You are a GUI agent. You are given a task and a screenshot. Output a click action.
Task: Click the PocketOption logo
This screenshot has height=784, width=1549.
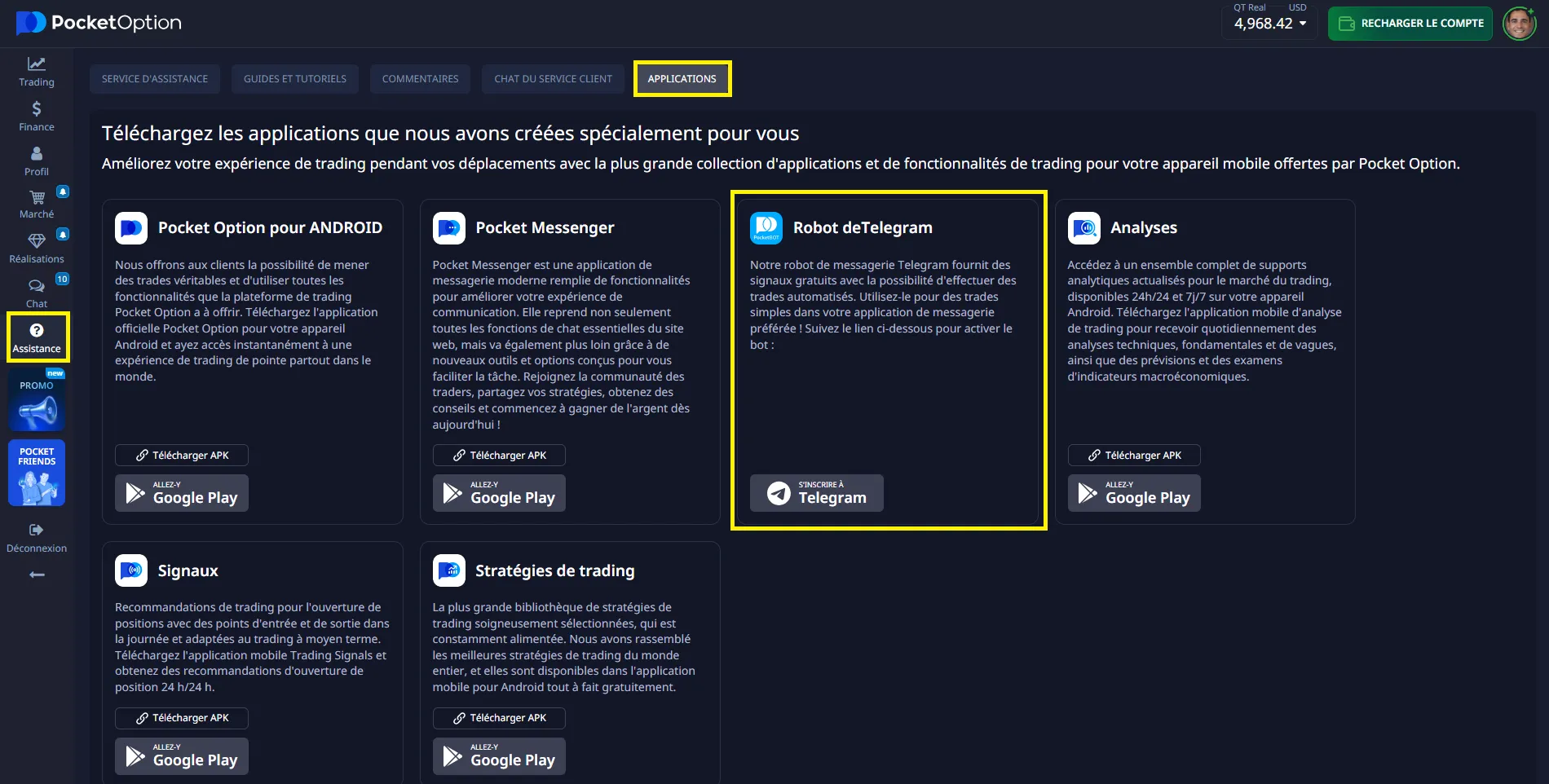(x=99, y=23)
